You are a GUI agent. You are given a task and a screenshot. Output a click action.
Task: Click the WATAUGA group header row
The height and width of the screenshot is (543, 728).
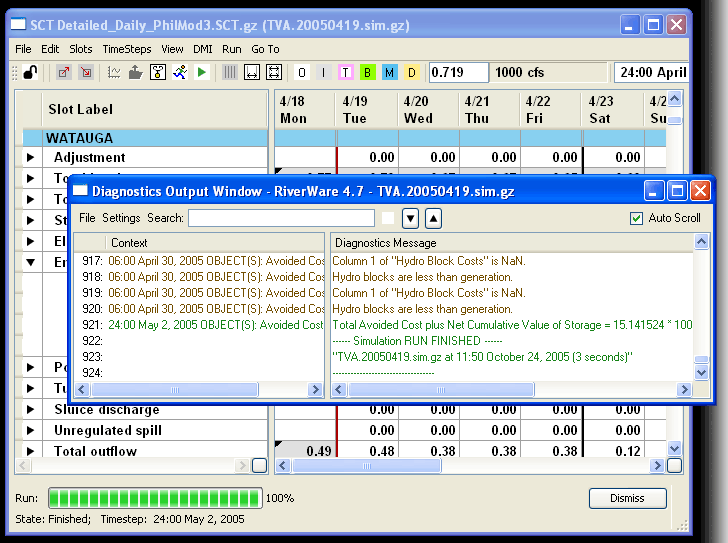pos(145,138)
